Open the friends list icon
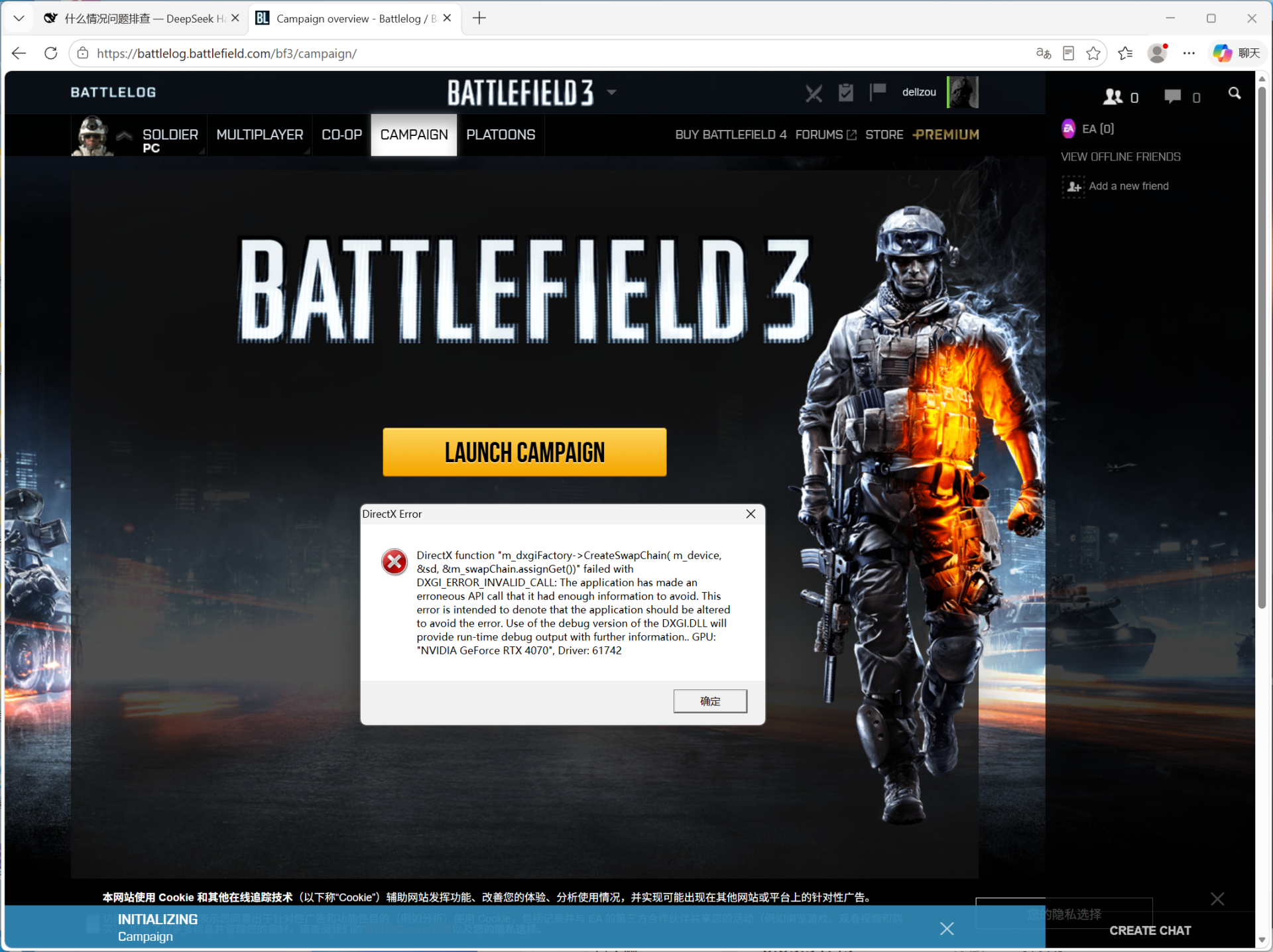This screenshot has width=1273, height=952. pos(1113,97)
